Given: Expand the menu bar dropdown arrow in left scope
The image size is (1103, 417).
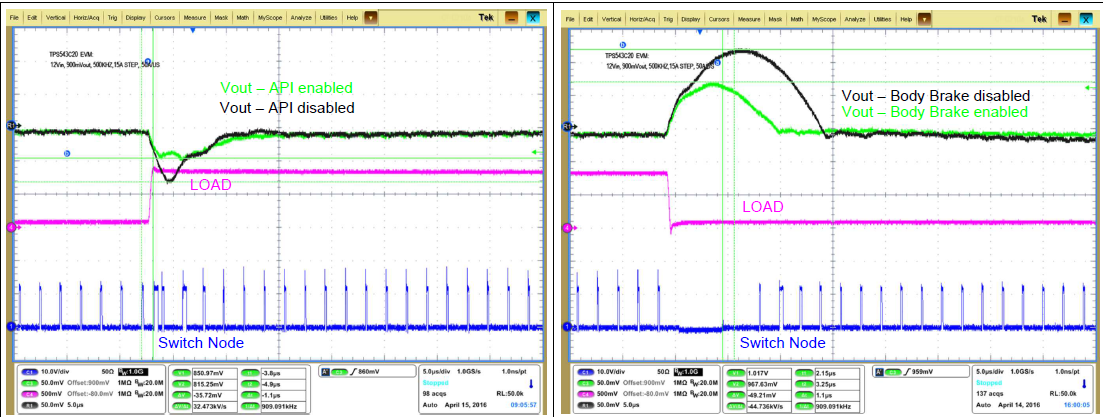Looking at the screenshot, I should 370,18.
